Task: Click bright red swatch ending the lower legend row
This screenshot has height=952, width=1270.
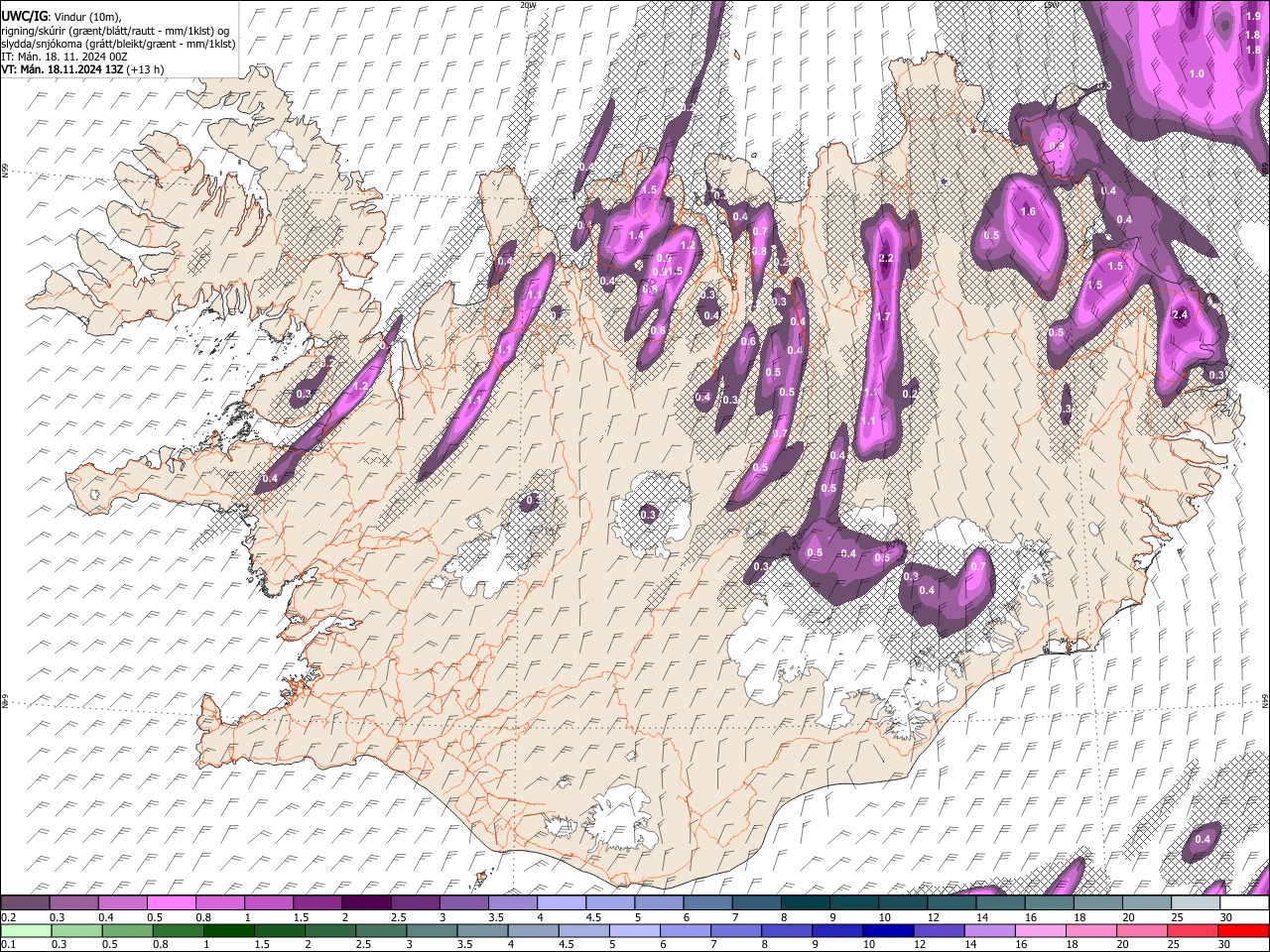Action: coord(1244,930)
